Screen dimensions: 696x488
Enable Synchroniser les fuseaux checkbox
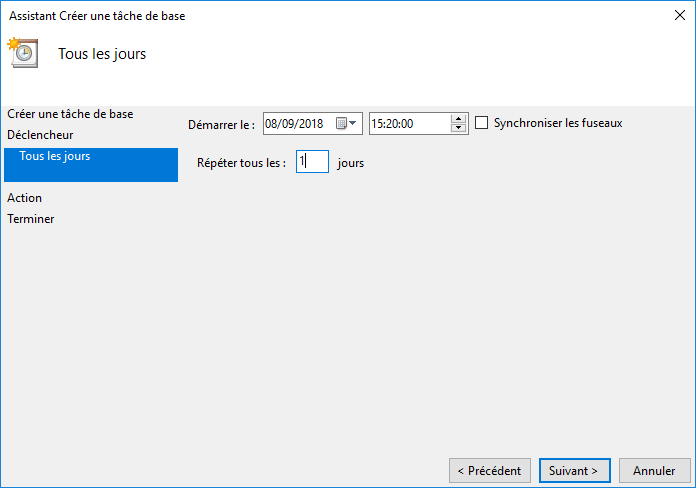(x=481, y=123)
